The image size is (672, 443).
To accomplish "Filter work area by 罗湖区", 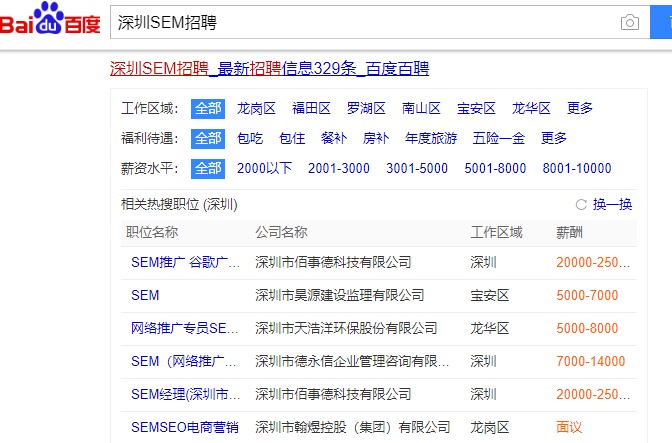I will pyautogui.click(x=366, y=109).
